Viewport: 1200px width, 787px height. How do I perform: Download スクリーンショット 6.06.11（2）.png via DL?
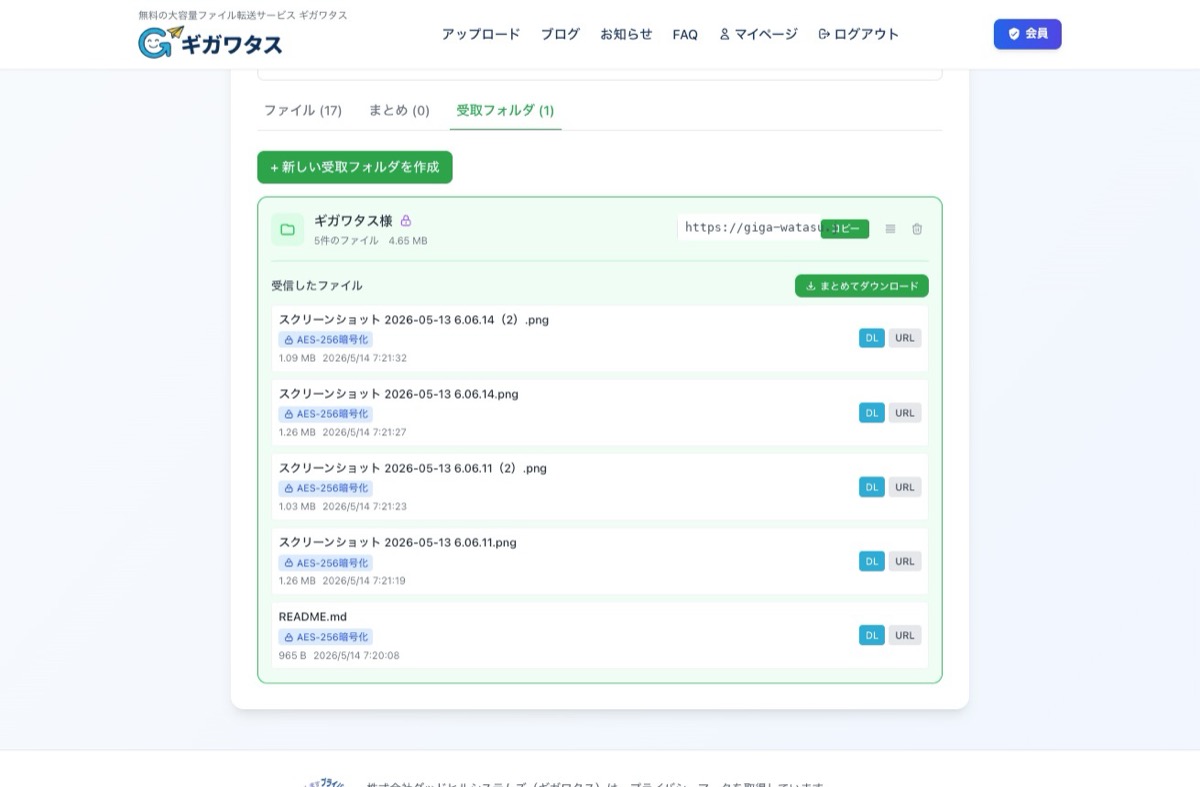pos(872,487)
